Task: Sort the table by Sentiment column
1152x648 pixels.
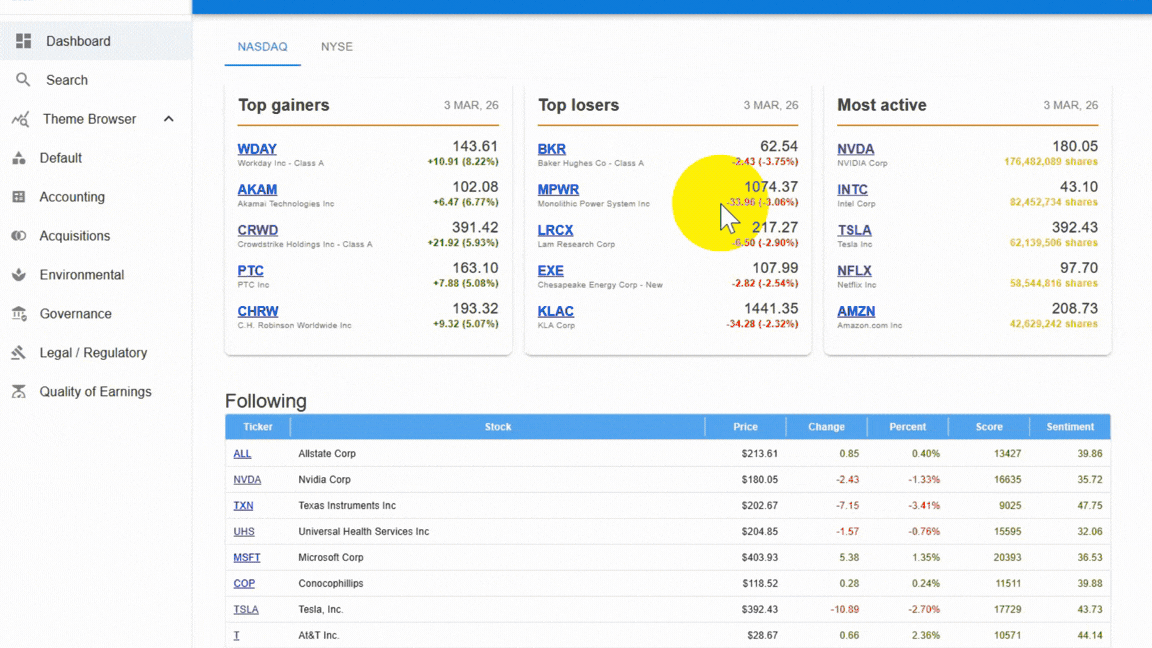Action: pos(1069,427)
